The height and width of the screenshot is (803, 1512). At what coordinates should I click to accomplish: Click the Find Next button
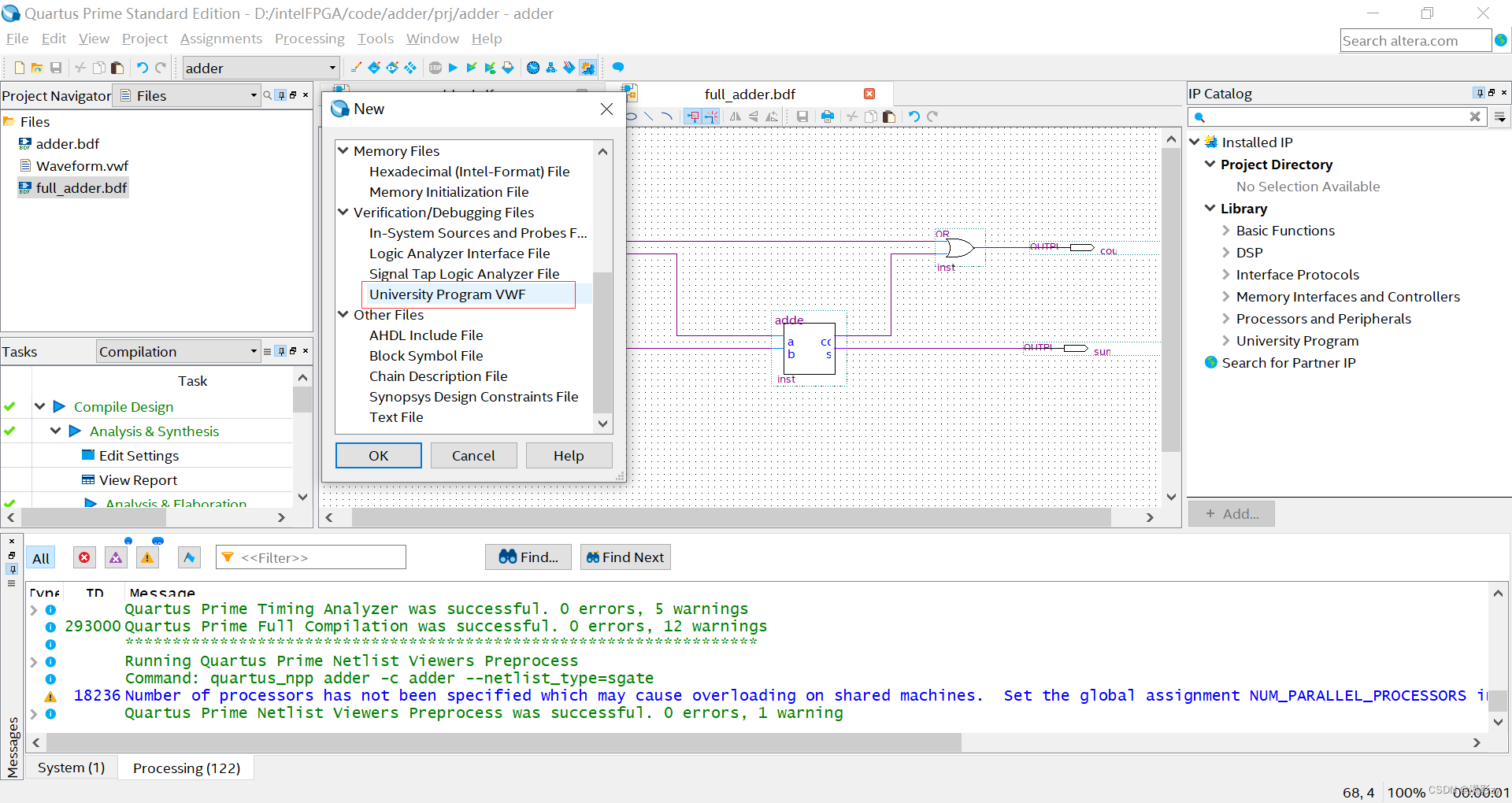click(x=625, y=557)
